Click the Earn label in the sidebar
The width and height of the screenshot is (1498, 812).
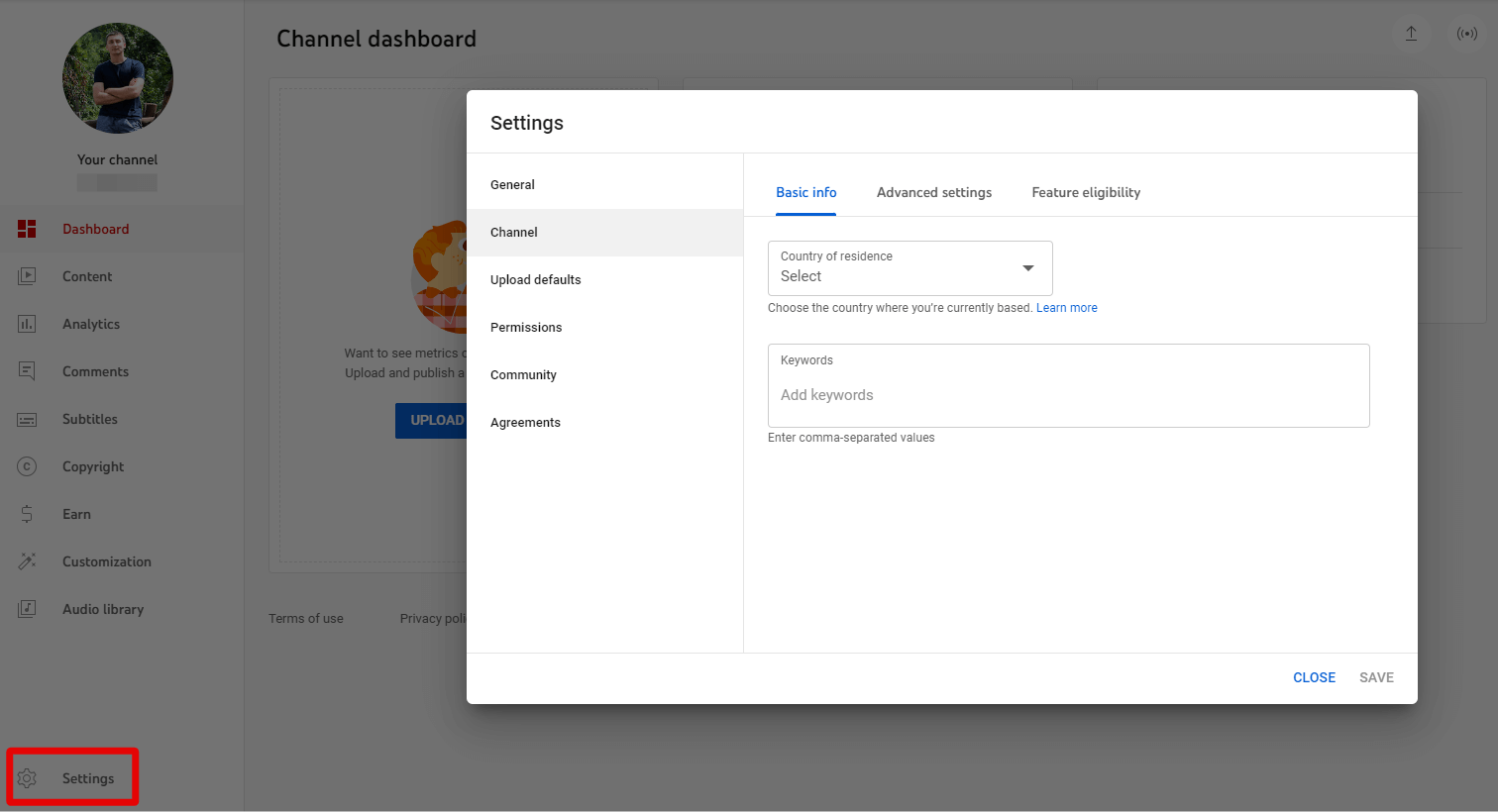pos(76,514)
